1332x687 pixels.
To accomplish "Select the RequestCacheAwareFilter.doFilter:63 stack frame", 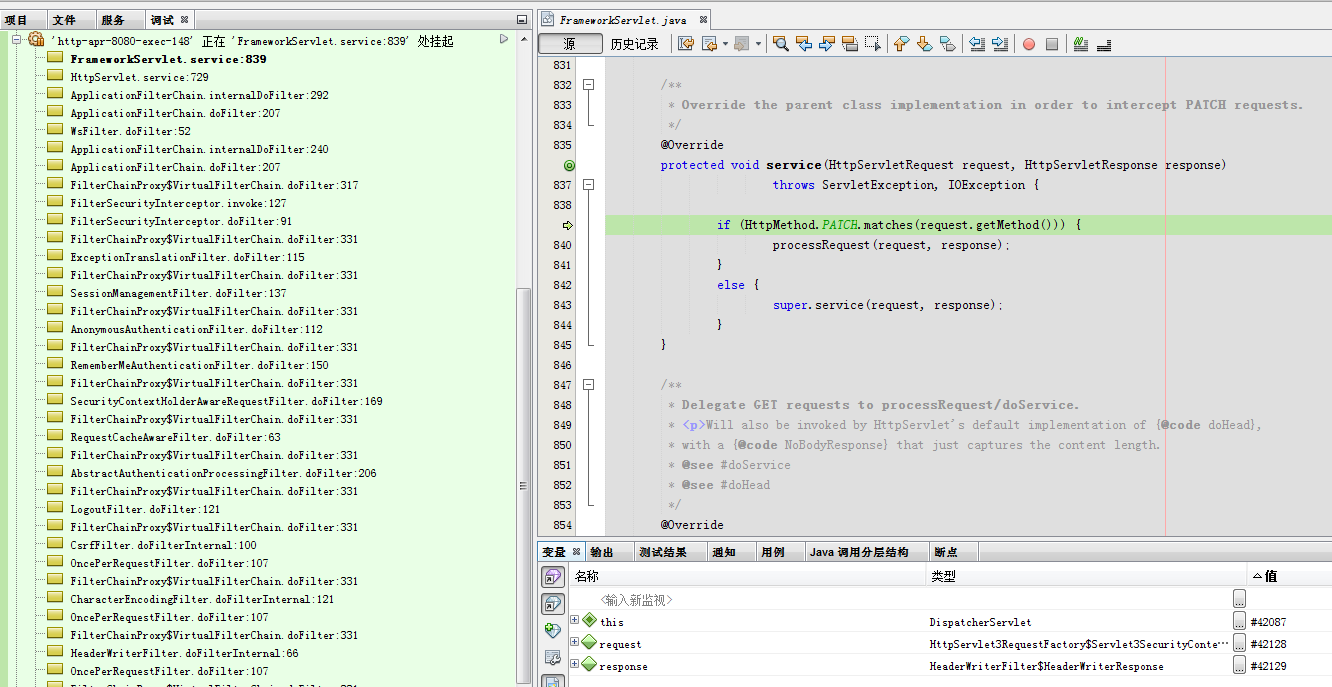I will (175, 437).
